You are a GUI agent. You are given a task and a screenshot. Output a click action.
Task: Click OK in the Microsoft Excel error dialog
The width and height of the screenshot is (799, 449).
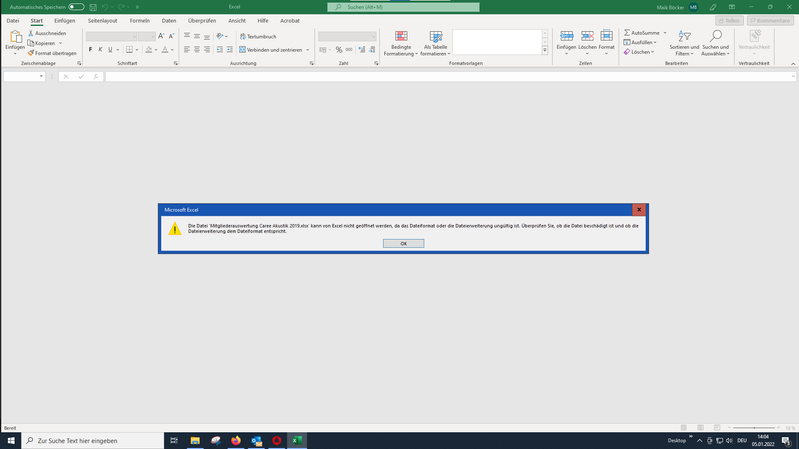click(403, 244)
